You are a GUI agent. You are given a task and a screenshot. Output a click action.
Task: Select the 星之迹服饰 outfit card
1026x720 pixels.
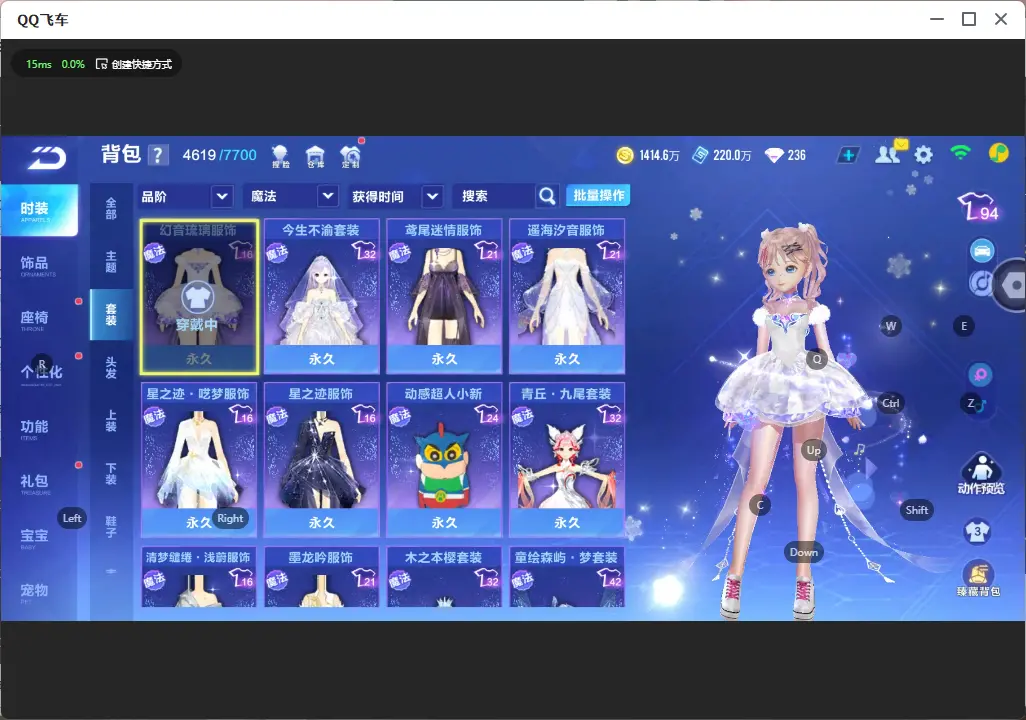[x=321, y=459]
